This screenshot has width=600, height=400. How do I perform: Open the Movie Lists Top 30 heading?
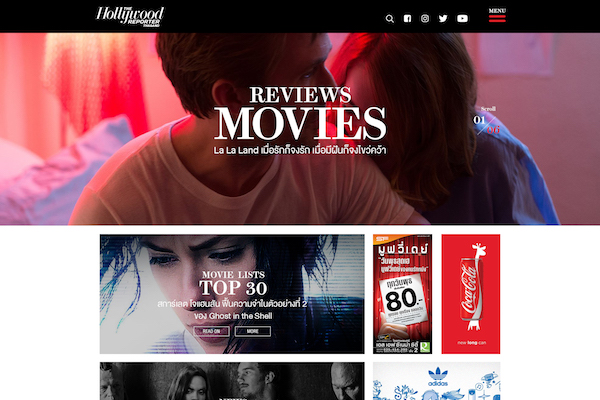click(x=233, y=284)
